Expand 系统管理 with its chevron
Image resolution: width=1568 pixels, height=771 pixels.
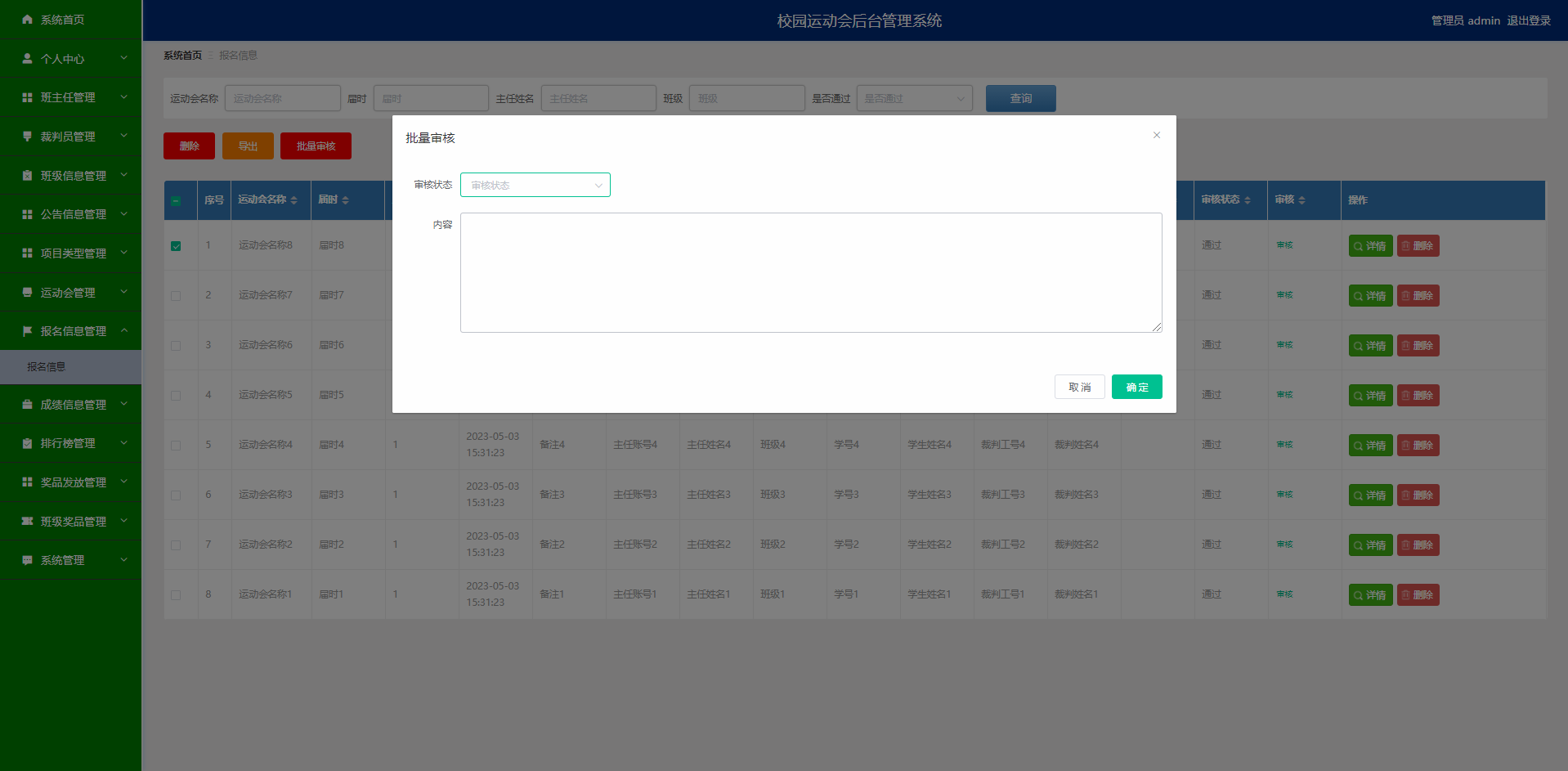click(124, 560)
